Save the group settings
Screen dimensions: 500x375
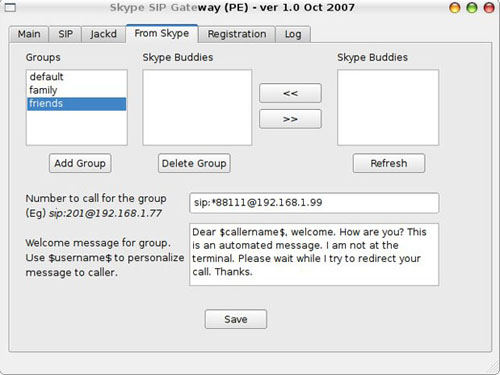coord(236,319)
